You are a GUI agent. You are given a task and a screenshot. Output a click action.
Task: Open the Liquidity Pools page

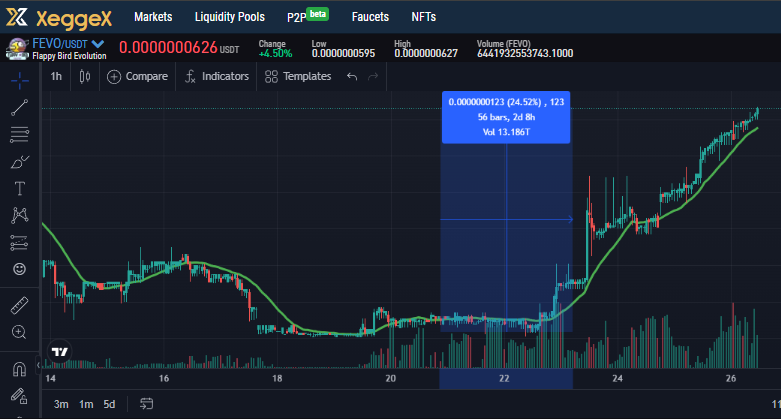(x=230, y=17)
